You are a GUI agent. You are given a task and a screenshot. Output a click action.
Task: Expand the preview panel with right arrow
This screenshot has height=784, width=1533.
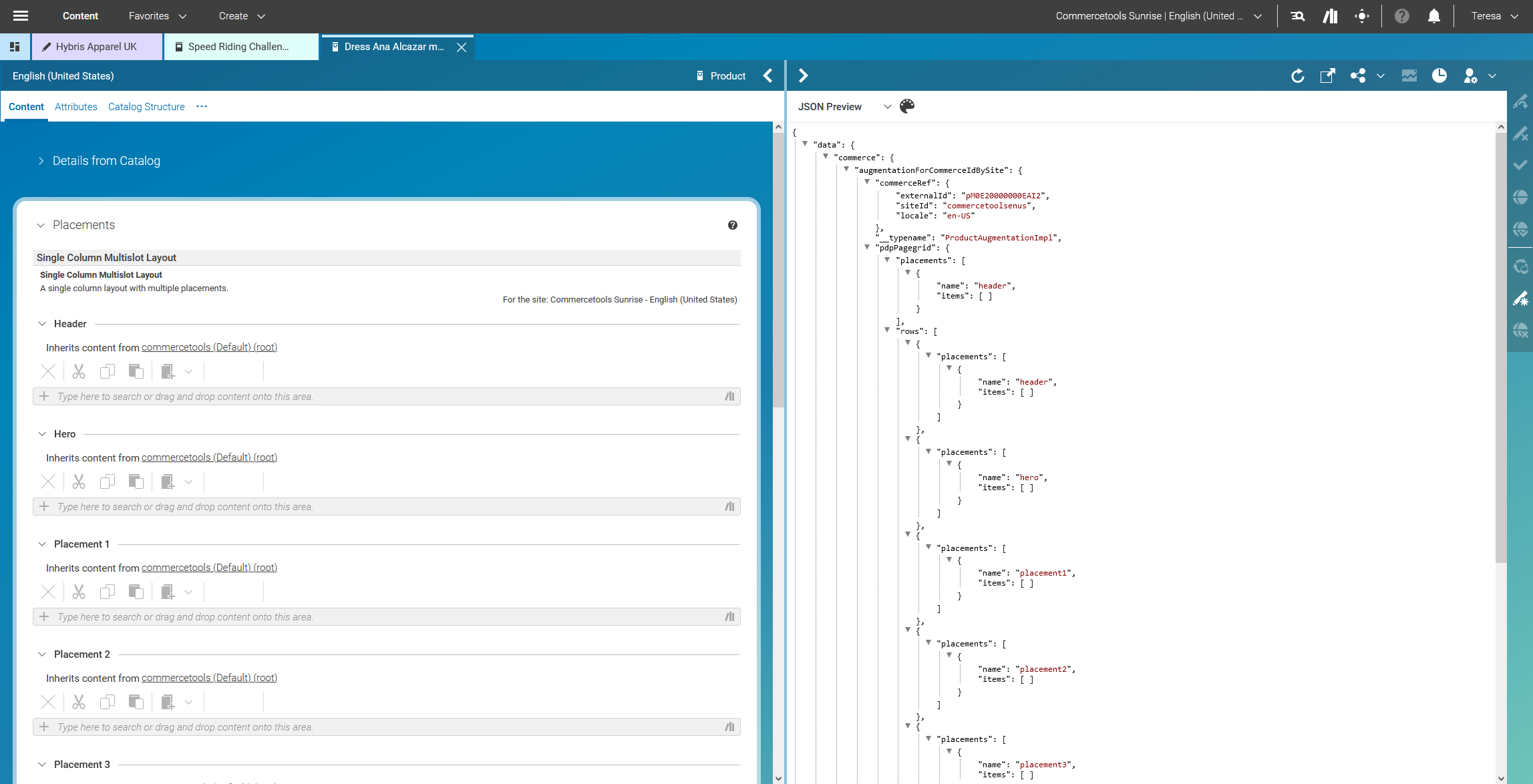(x=804, y=75)
